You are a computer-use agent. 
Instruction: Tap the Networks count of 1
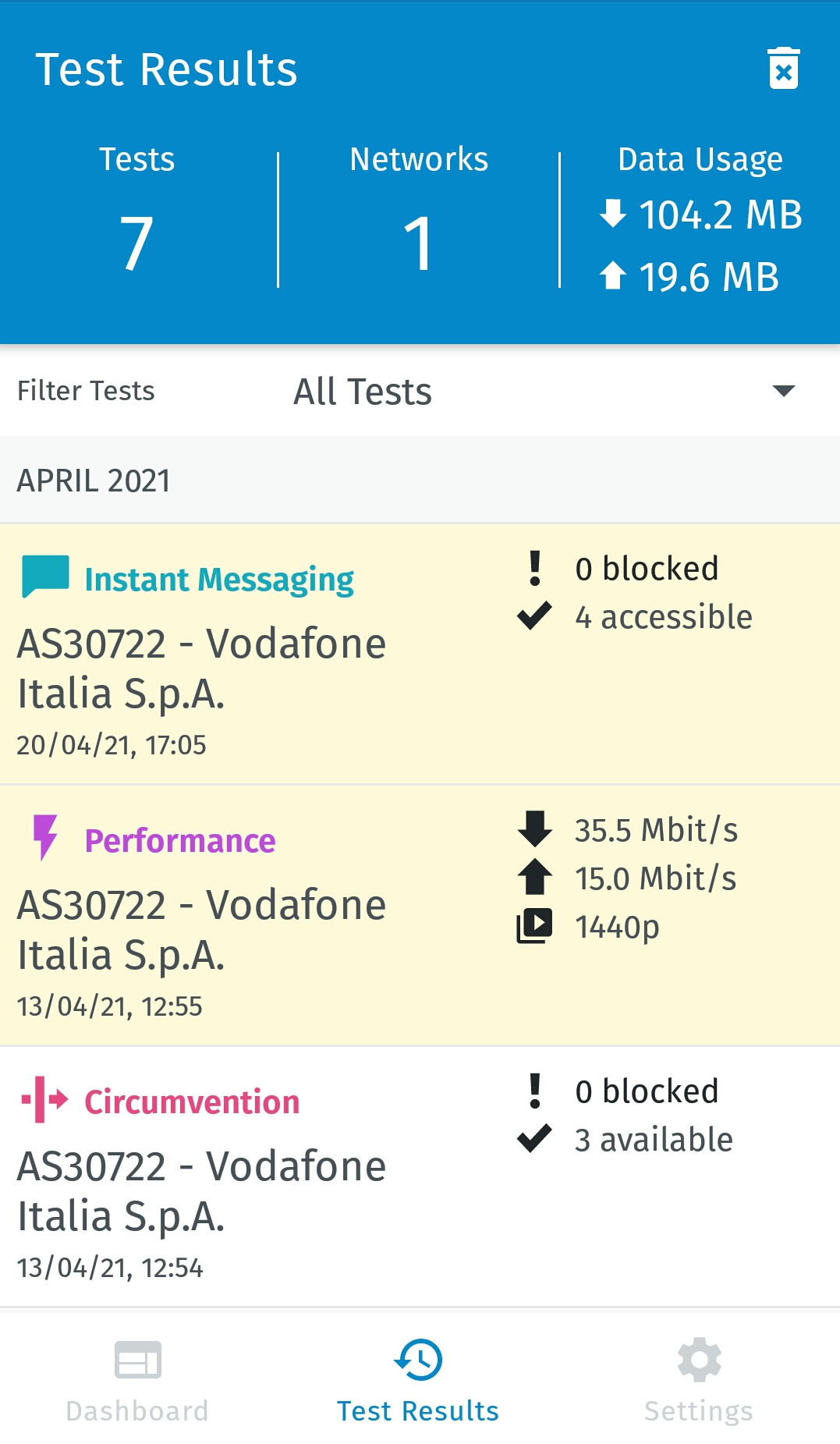click(x=418, y=243)
